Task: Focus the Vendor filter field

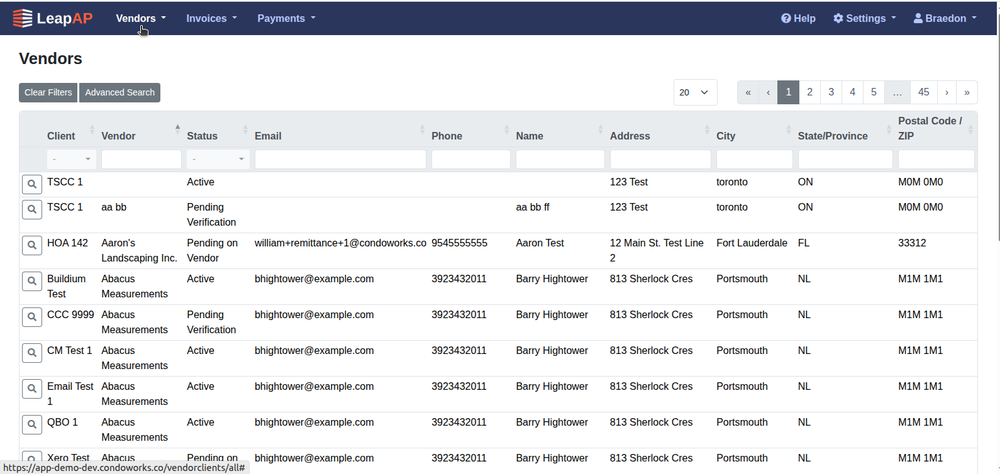Action: point(142,159)
